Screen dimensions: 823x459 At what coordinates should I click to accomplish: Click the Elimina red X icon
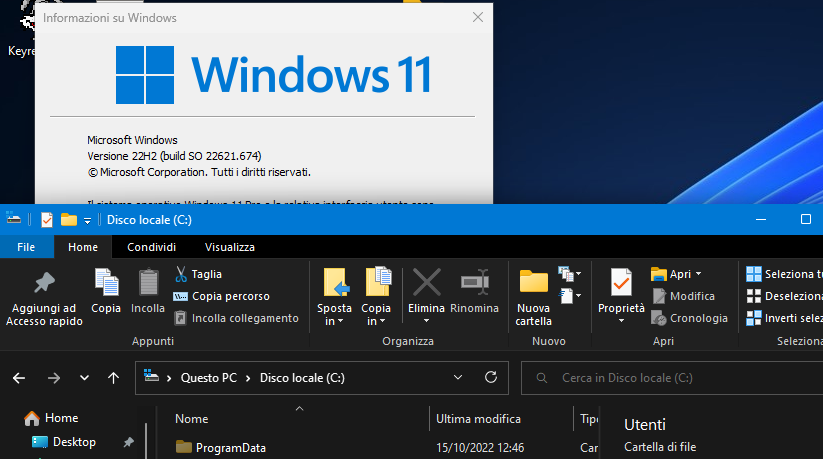coord(426,283)
